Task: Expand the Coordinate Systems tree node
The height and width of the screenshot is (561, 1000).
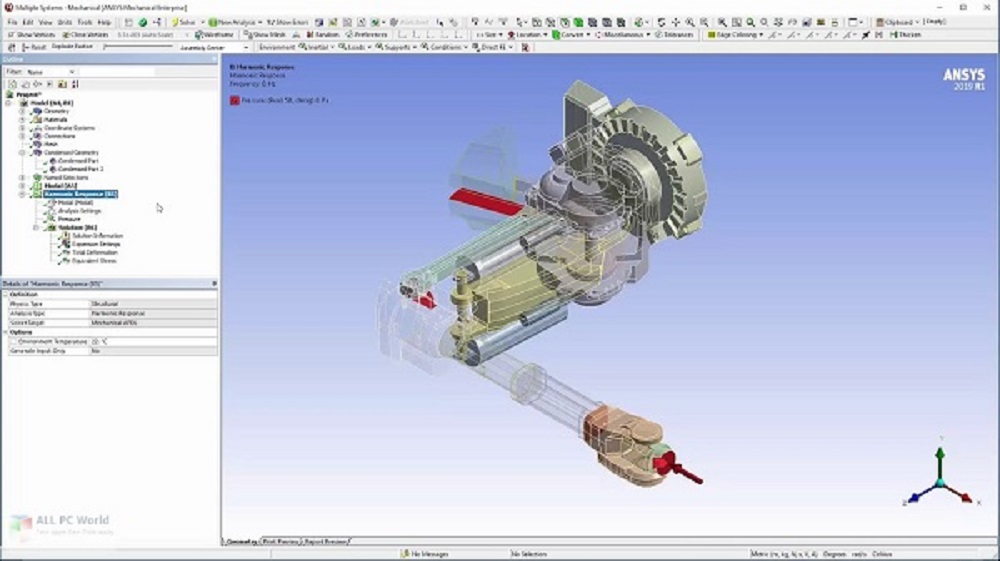Action: coord(22,128)
